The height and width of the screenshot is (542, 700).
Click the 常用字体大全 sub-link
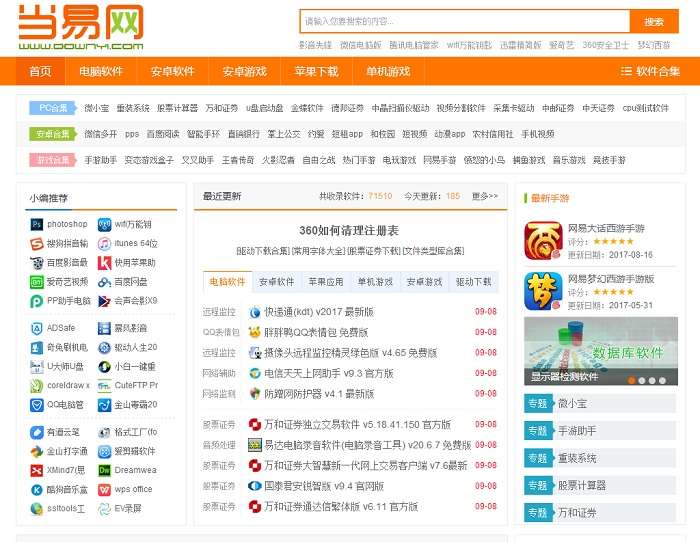point(319,251)
